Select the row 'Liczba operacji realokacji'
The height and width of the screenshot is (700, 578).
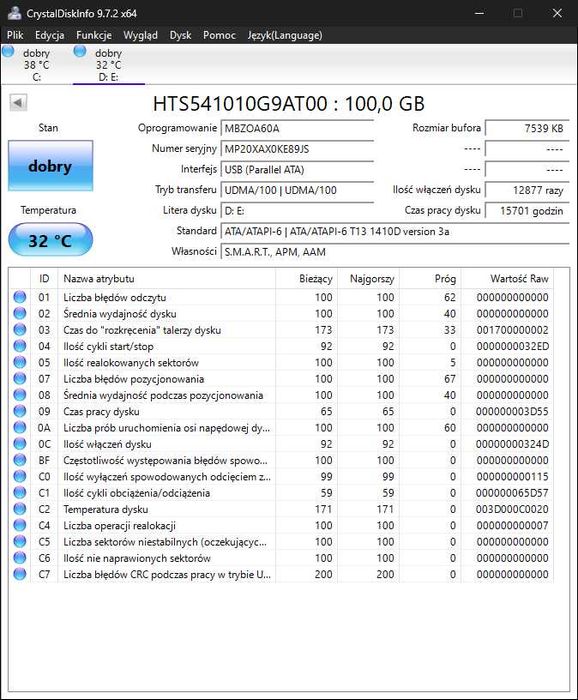[281, 525]
